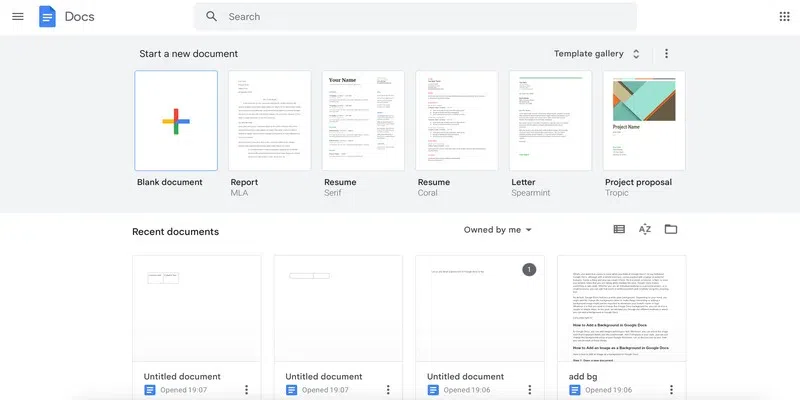Click the search magnifier icon

[211, 16]
